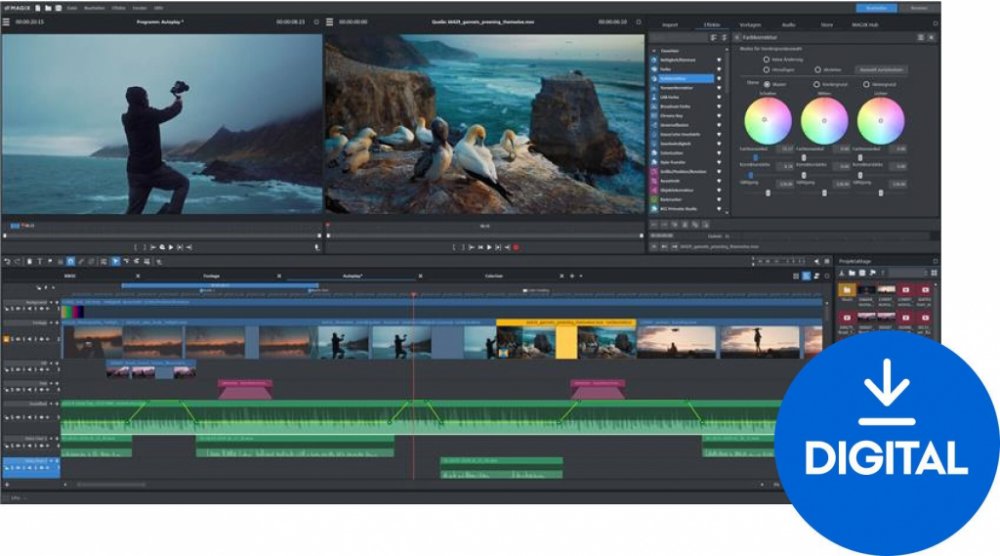Select the title (T) tool in timeline toolbar

(x=39, y=261)
